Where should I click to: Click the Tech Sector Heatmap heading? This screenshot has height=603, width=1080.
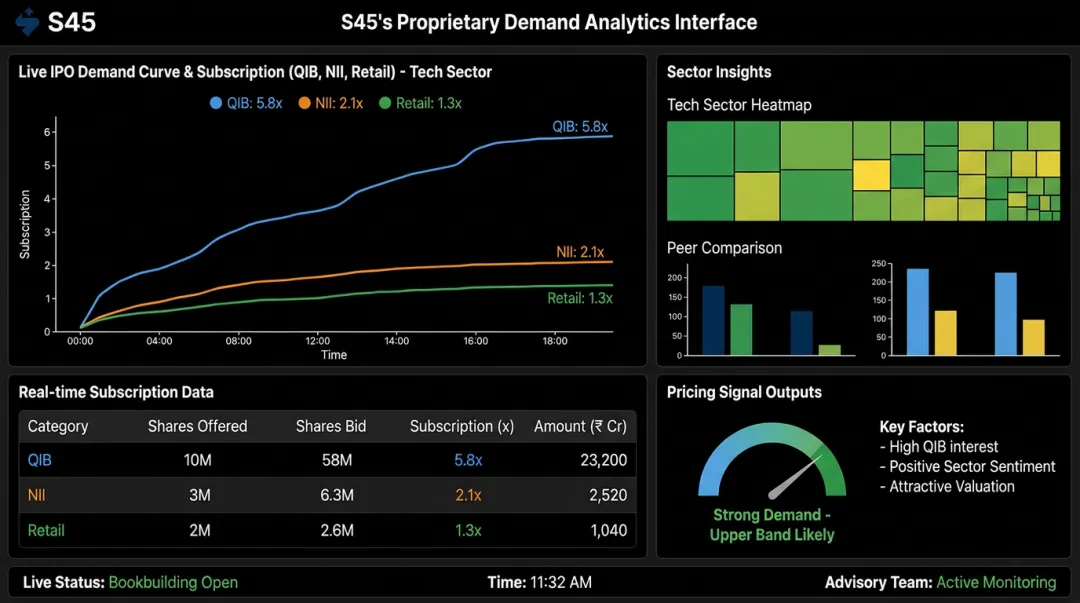739,105
